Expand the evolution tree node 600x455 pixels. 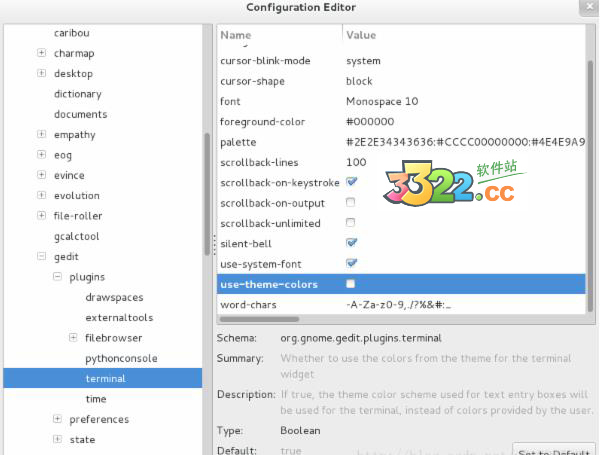coord(41,195)
